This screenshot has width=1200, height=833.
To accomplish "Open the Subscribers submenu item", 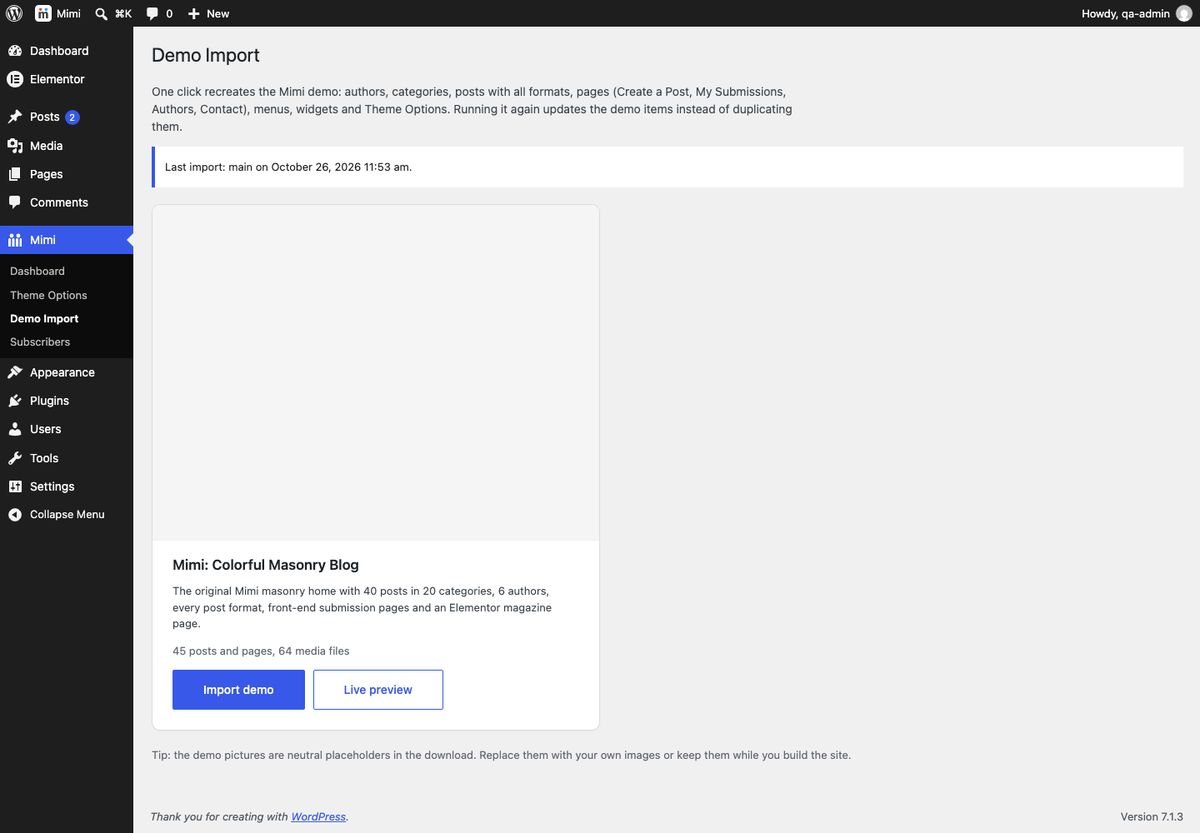I will [x=40, y=342].
